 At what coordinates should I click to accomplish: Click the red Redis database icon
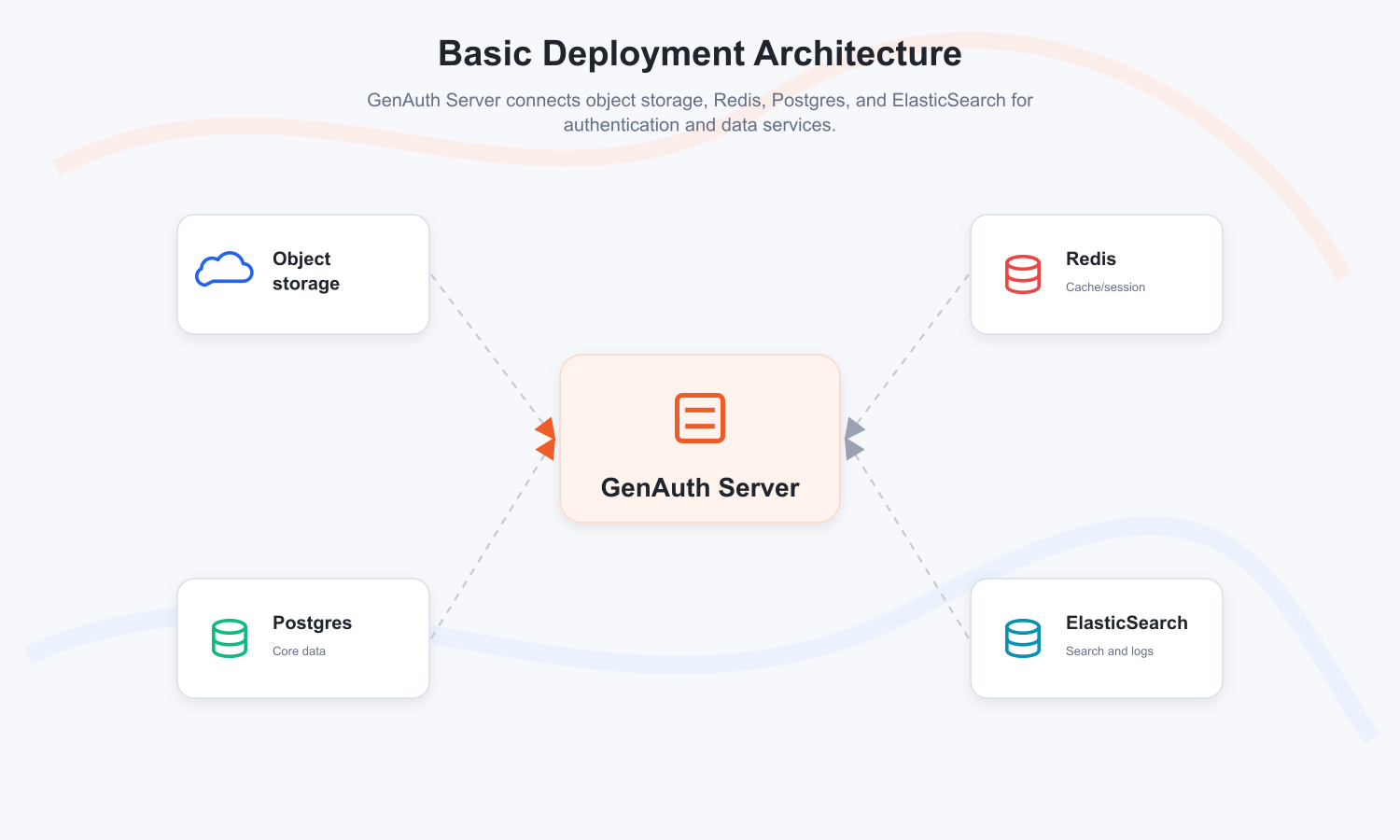click(x=1023, y=274)
